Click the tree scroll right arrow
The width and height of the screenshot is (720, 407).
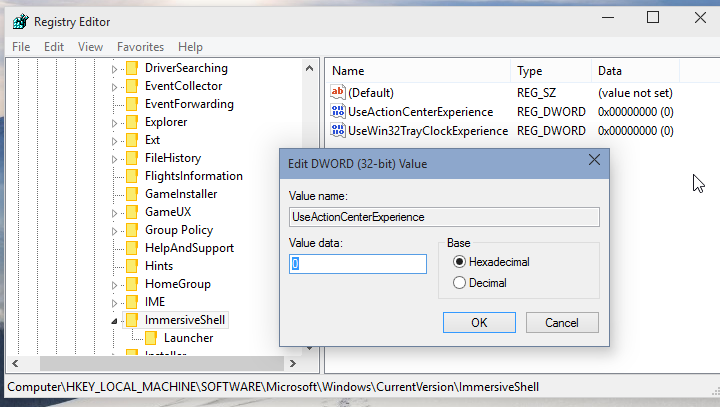[x=293, y=363]
